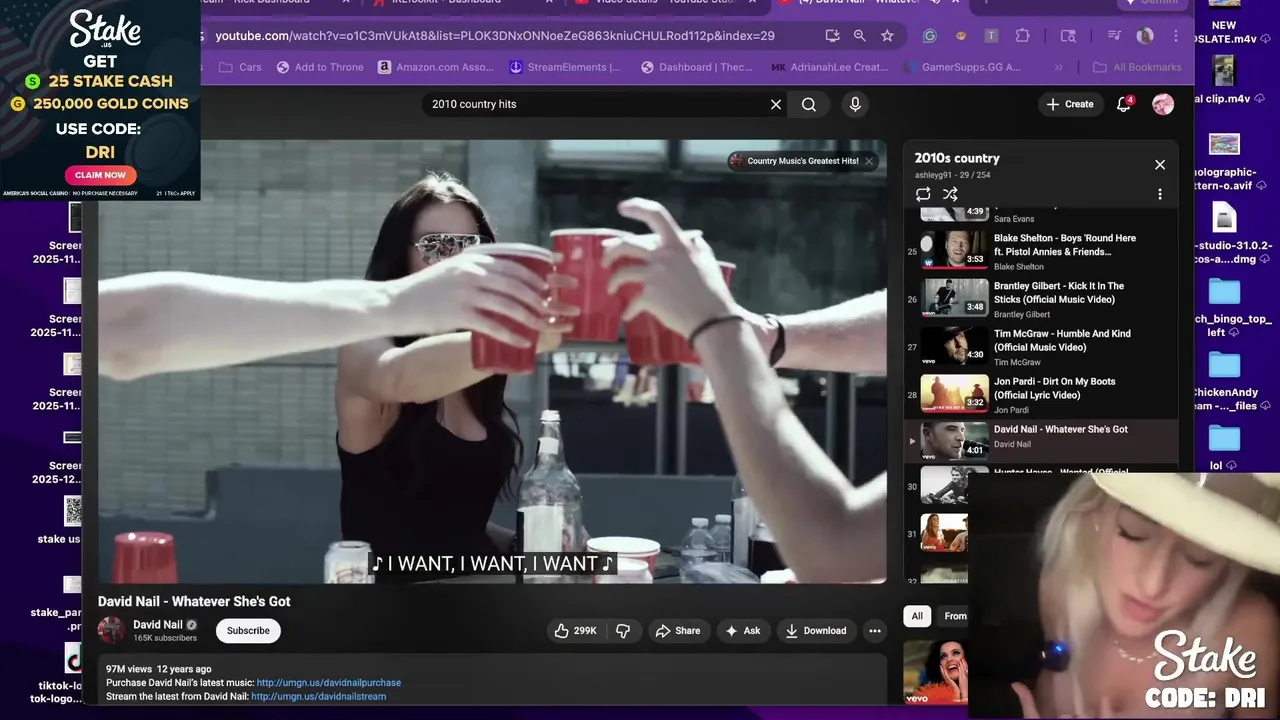Screen dimensions: 1280x720
Task: Open Chrome zoom magnifier in address bar
Action: point(859,36)
